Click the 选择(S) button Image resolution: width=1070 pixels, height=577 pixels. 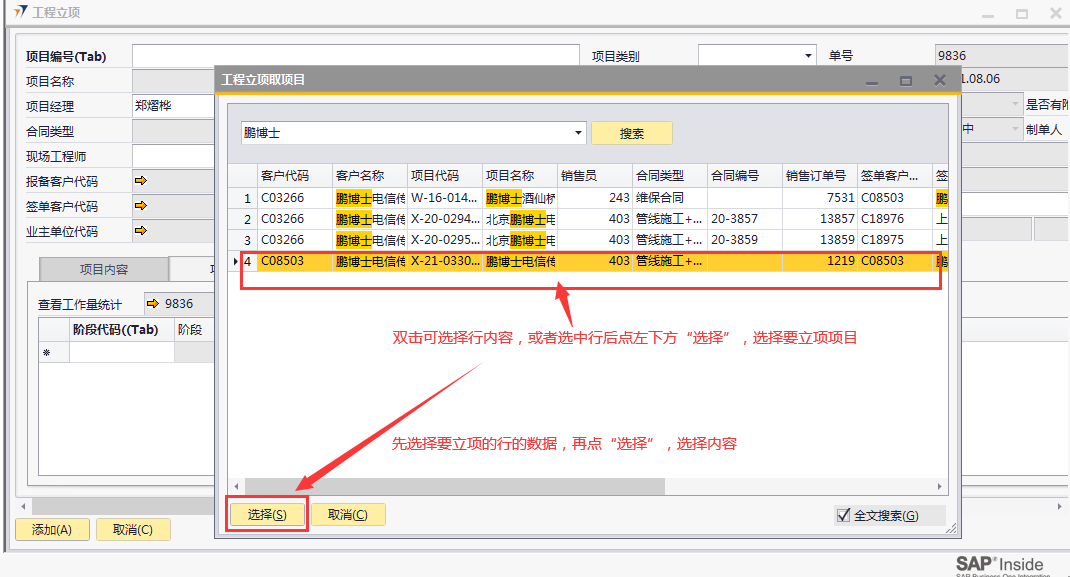(266, 514)
